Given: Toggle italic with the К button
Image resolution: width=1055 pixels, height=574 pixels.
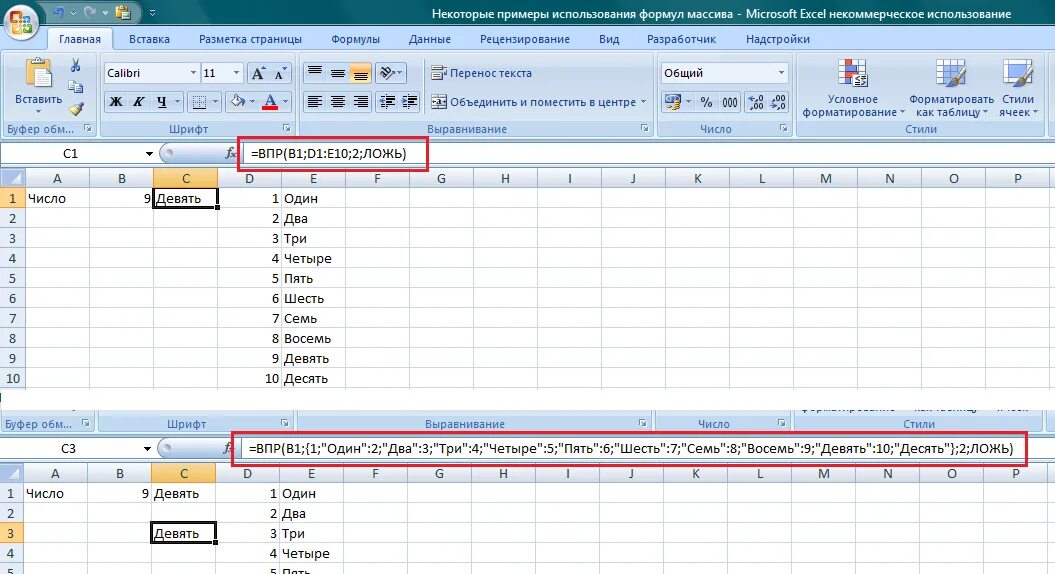Looking at the screenshot, I should click(x=139, y=102).
